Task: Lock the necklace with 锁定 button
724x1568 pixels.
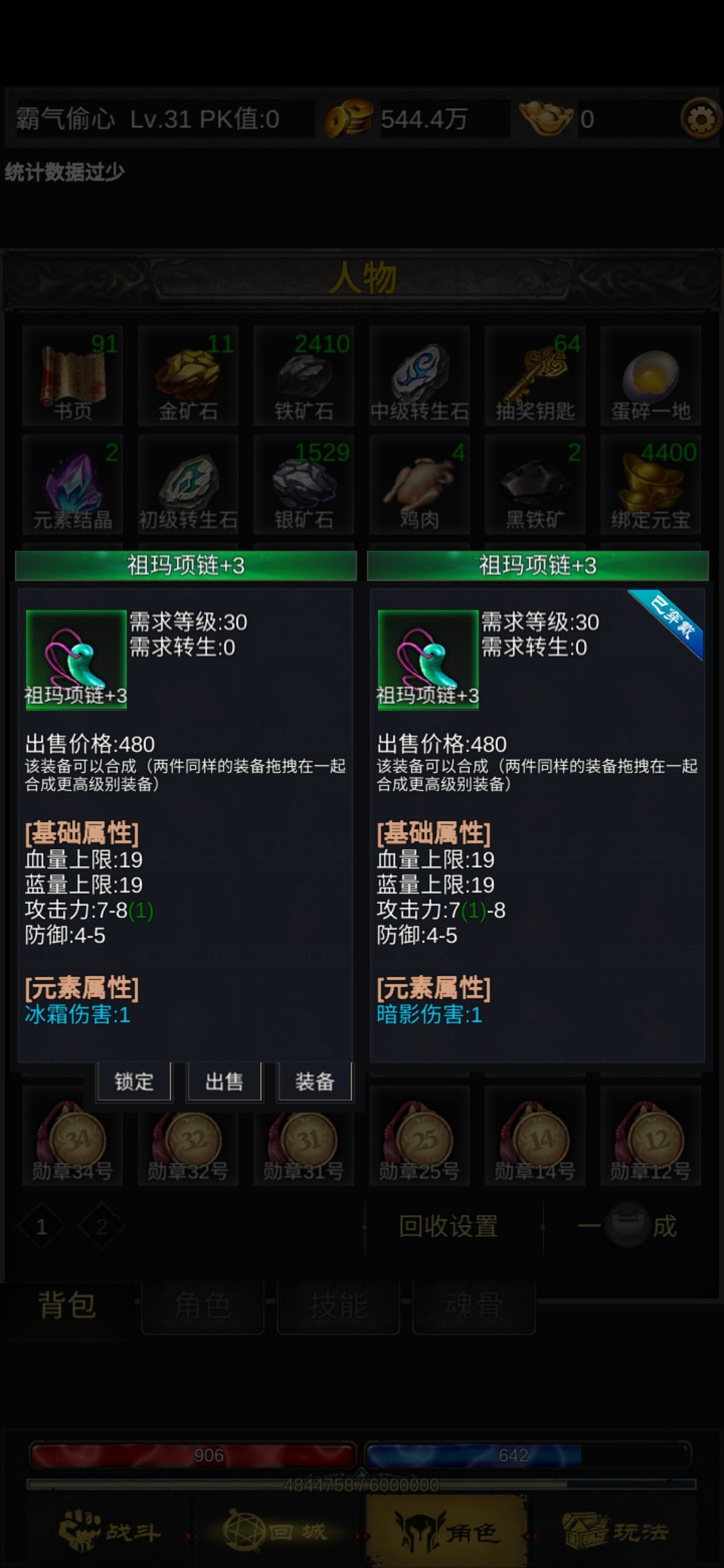Action: point(134,1082)
